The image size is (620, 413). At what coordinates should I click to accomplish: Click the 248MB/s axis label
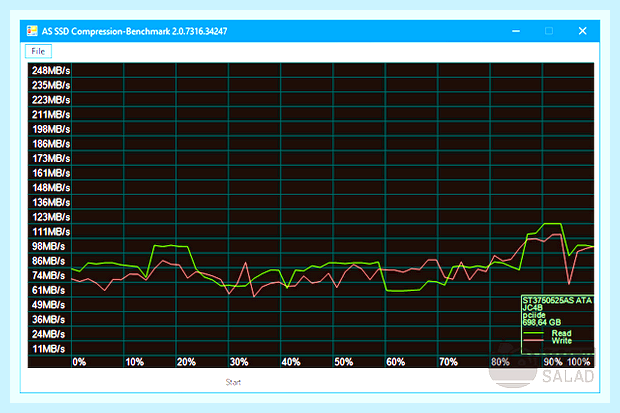[51, 71]
